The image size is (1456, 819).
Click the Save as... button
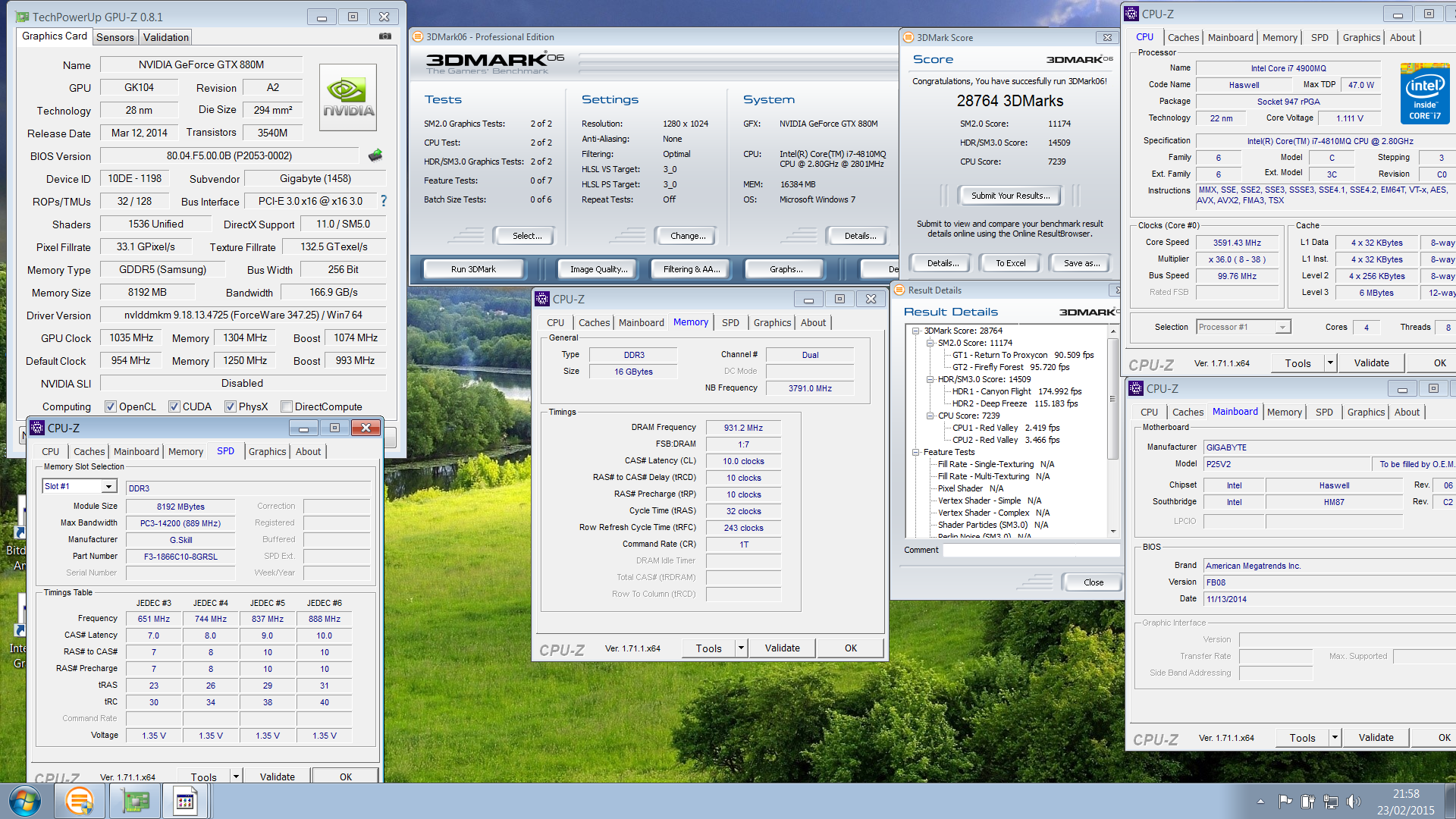[x=1081, y=263]
